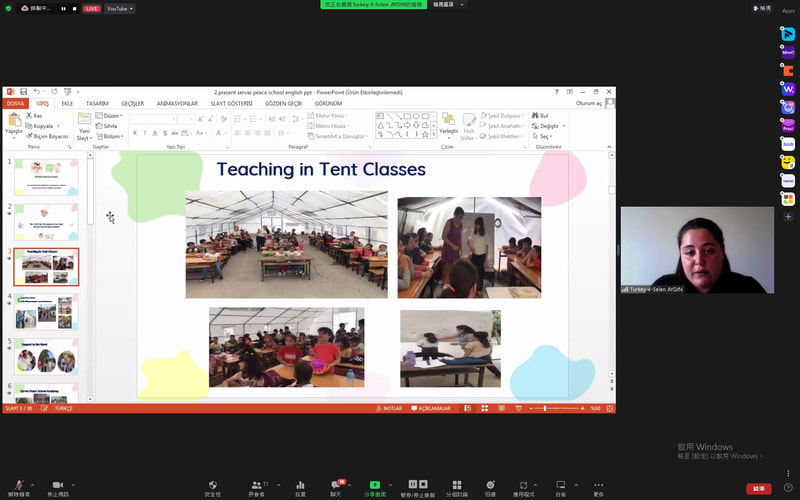Image resolution: width=800 pixels, height=500 pixels.
Task: Open Seç select dropdown
Action: 542,136
